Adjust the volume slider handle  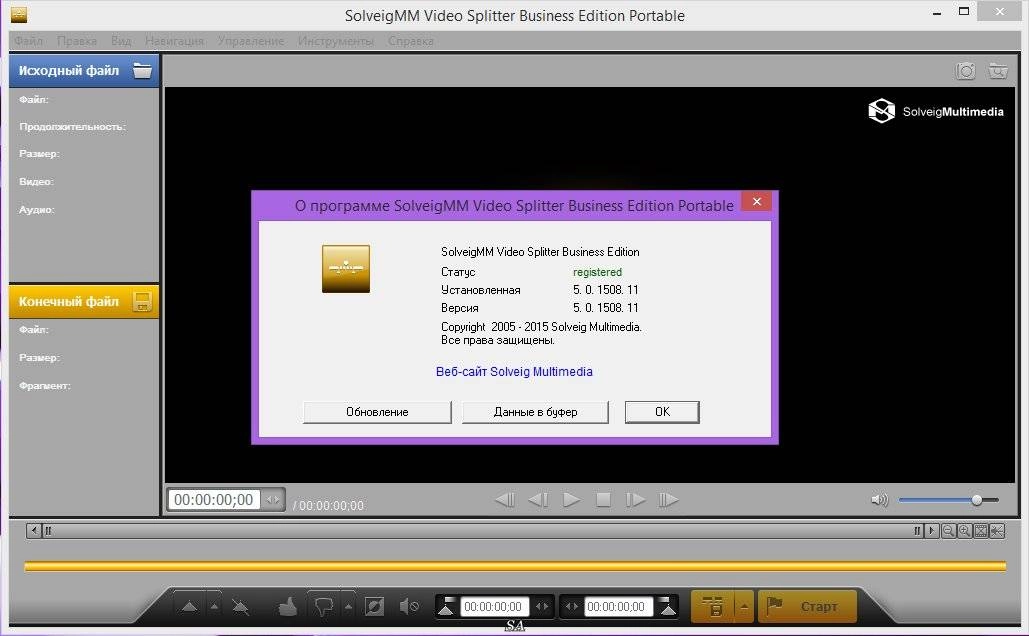[x=976, y=500]
